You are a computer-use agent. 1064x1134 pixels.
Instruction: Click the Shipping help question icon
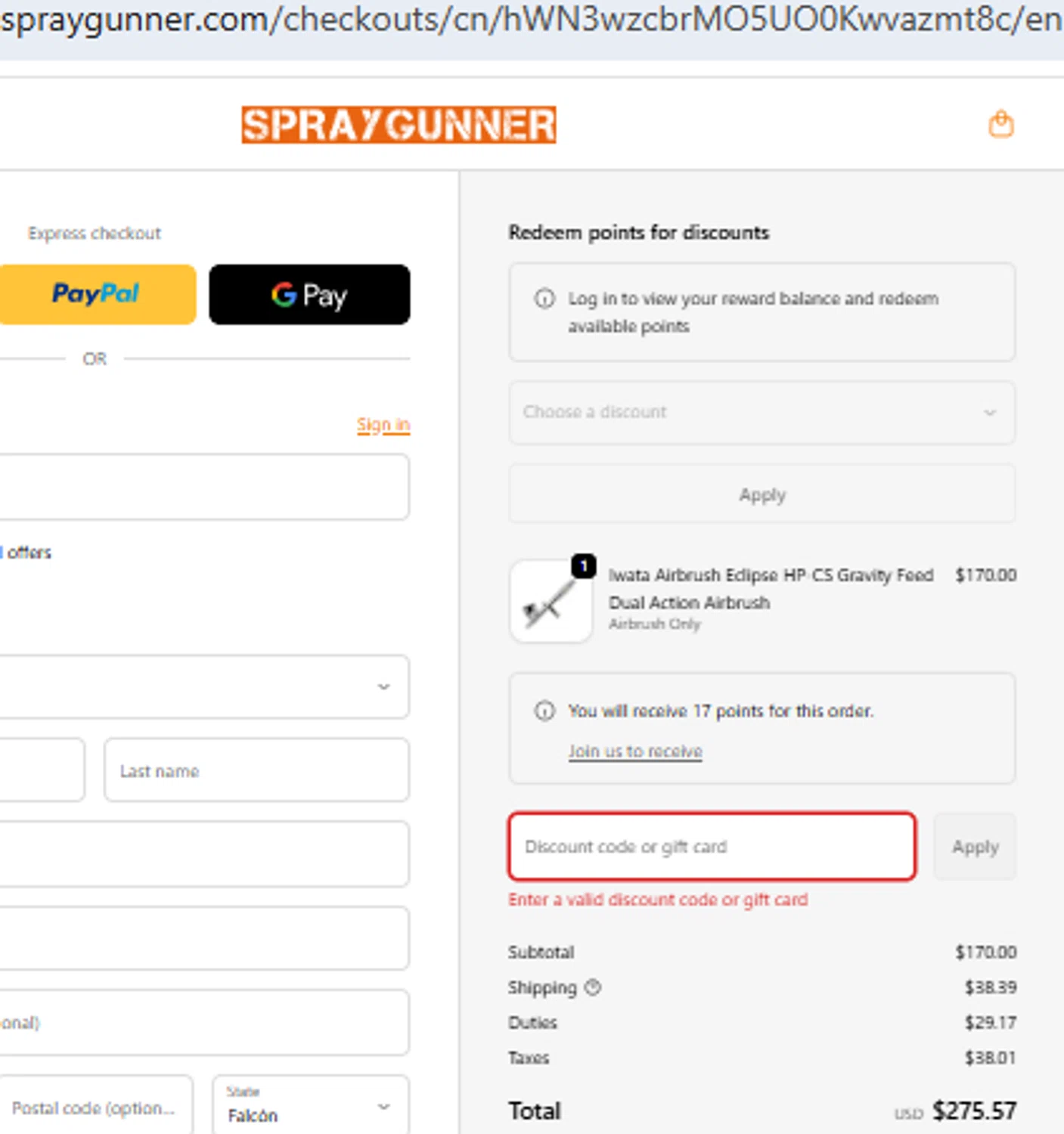(x=593, y=987)
